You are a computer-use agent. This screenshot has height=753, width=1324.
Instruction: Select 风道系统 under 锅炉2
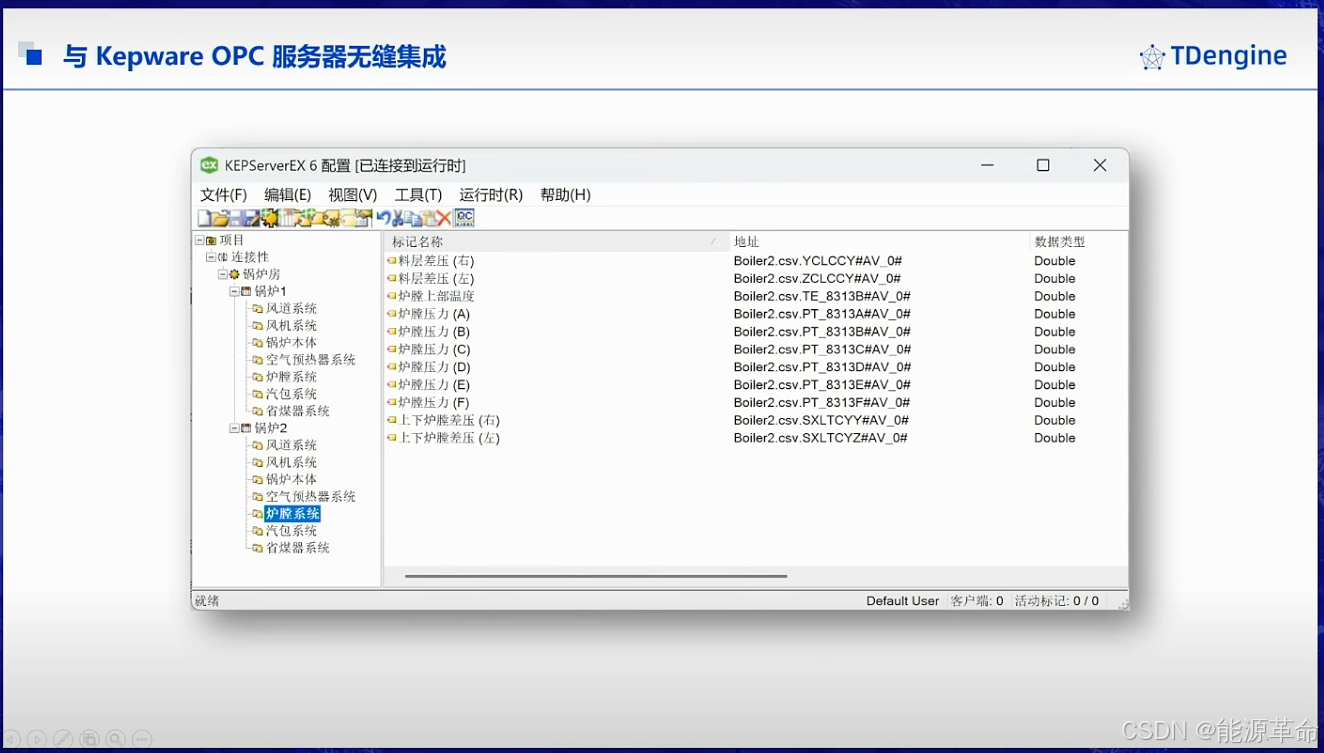[x=291, y=445]
